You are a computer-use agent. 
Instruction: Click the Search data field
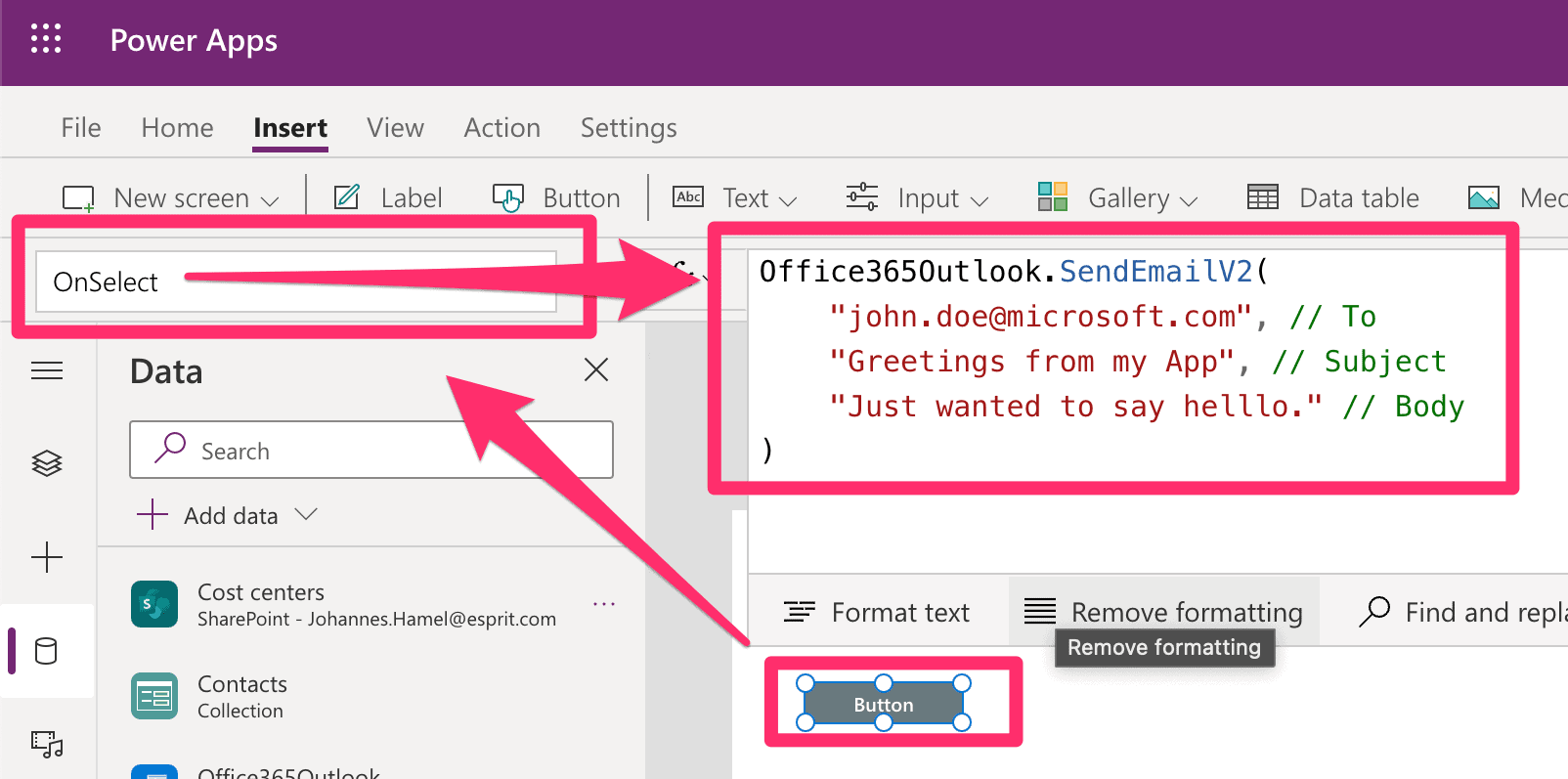pos(371,450)
